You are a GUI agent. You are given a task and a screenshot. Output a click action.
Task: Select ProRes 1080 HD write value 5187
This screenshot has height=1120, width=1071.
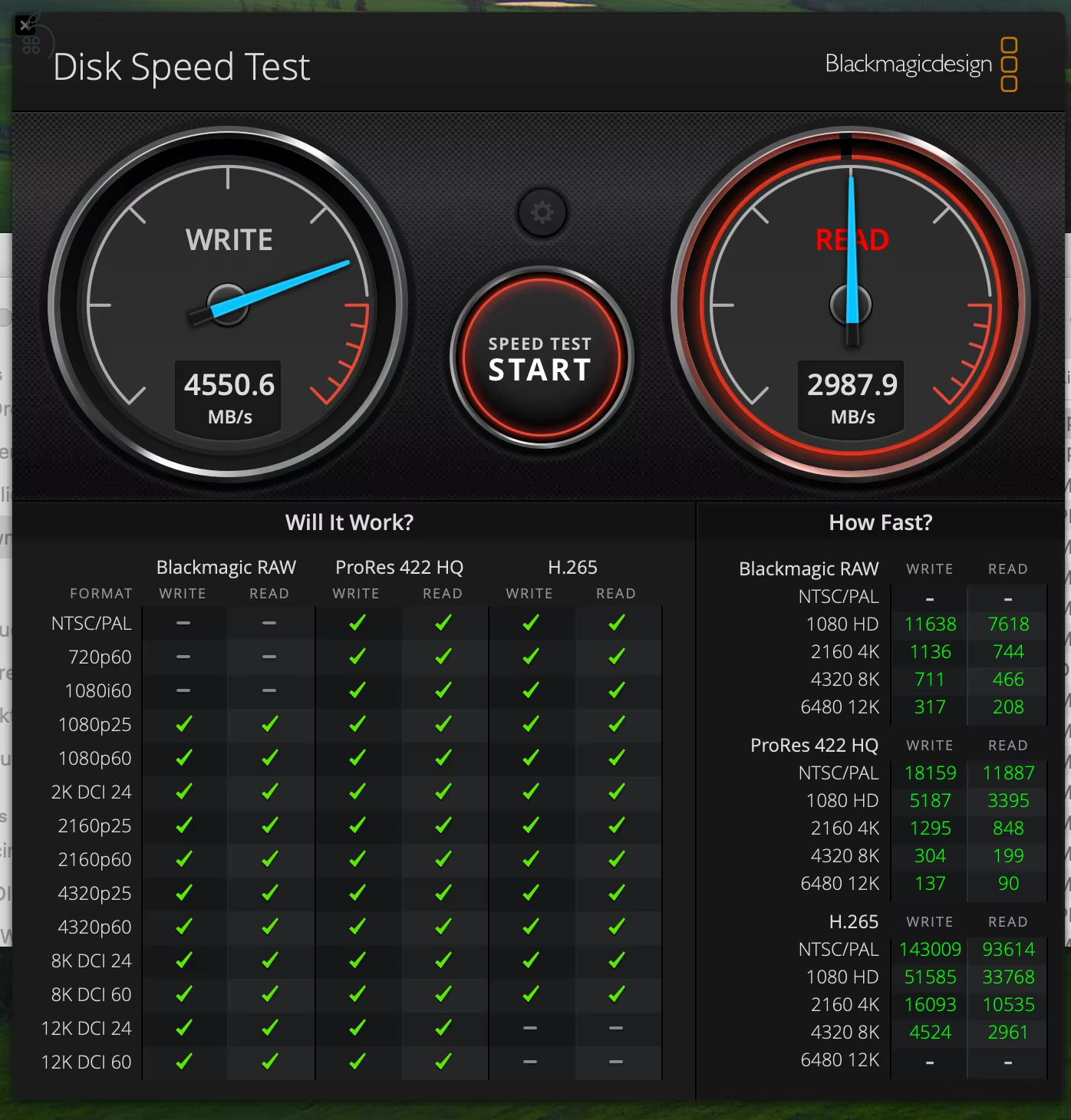930,801
